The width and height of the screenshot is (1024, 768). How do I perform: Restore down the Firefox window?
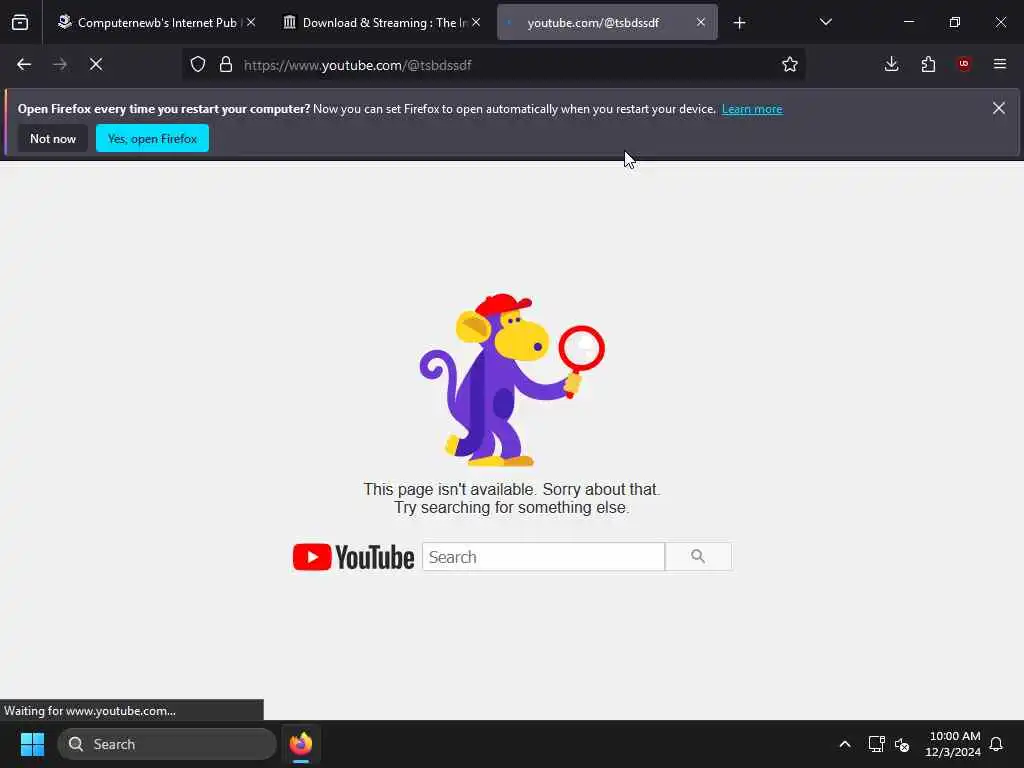[x=954, y=22]
